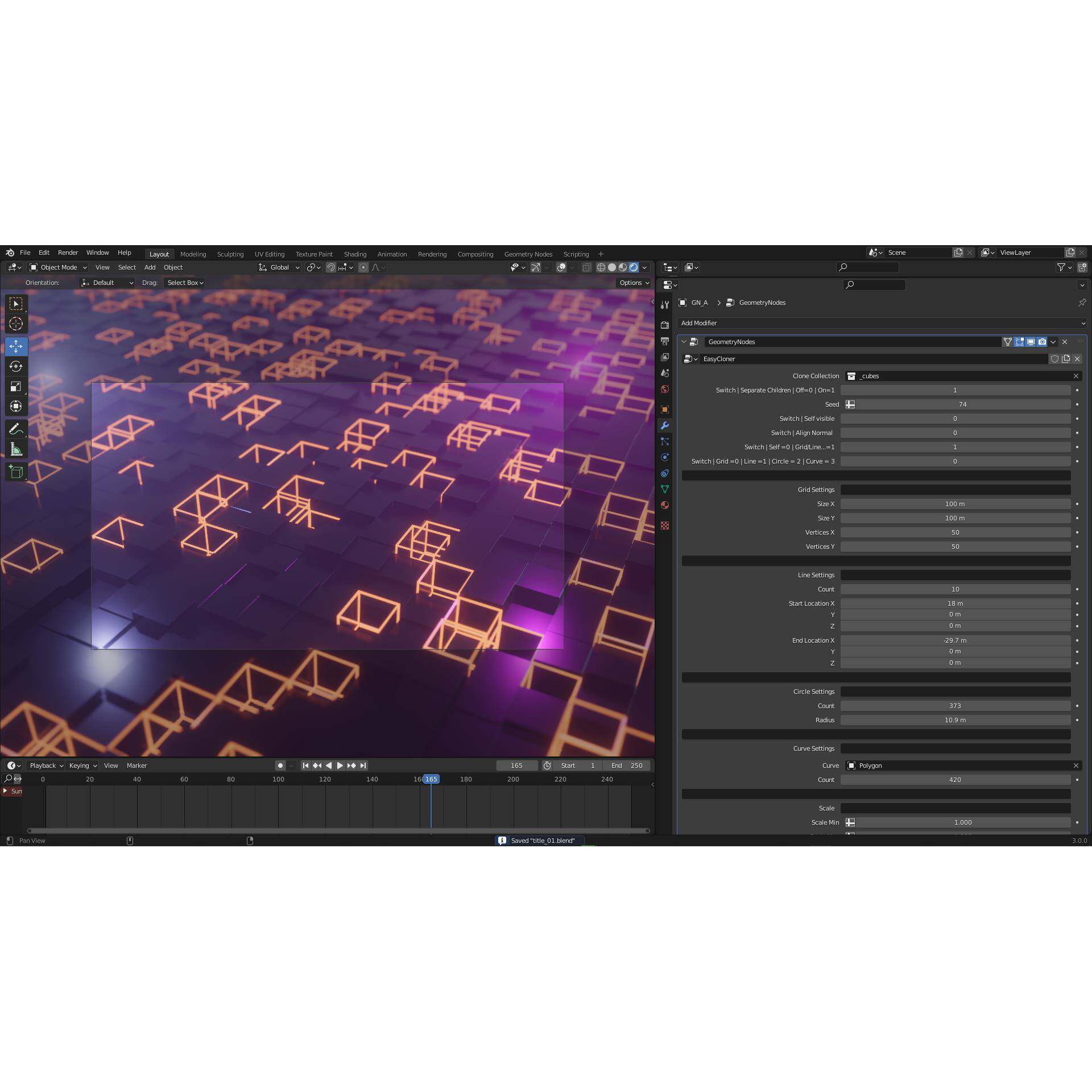
Task: Select the Annotate pencil tool
Action: [16, 429]
